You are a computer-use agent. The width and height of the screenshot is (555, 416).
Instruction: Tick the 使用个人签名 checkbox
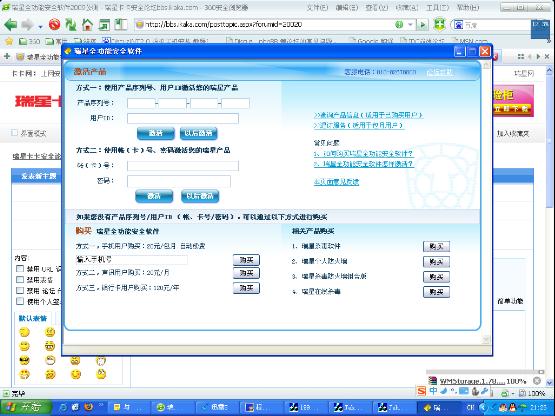pos(20,301)
